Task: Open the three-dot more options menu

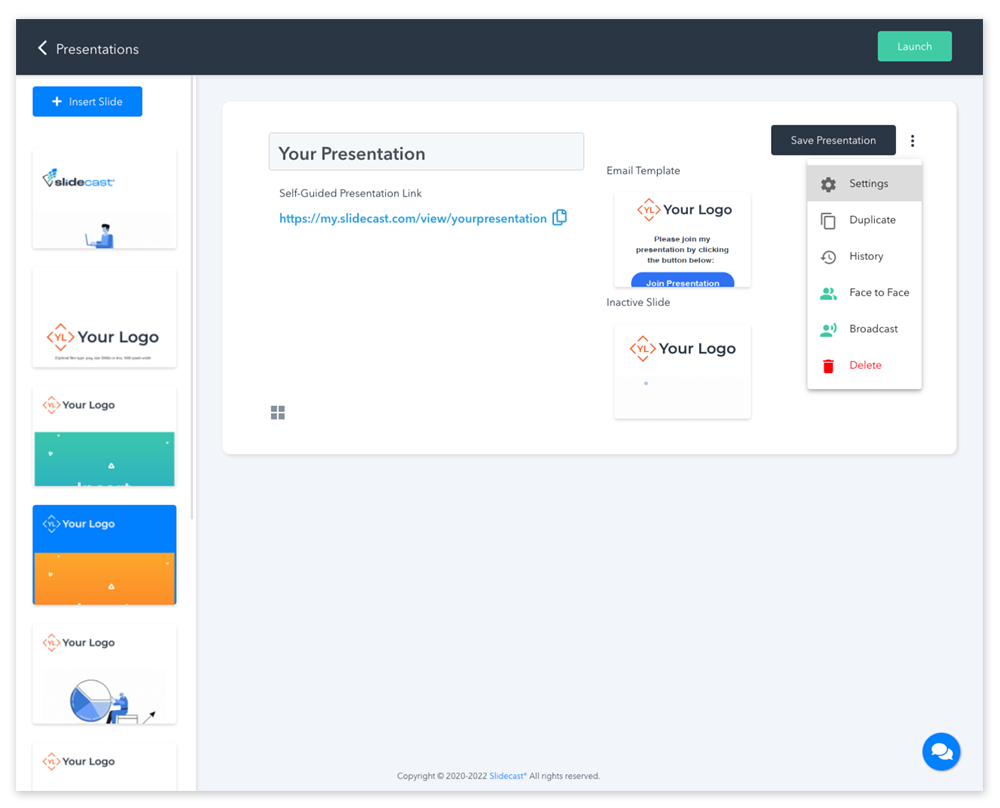Action: coord(912,140)
